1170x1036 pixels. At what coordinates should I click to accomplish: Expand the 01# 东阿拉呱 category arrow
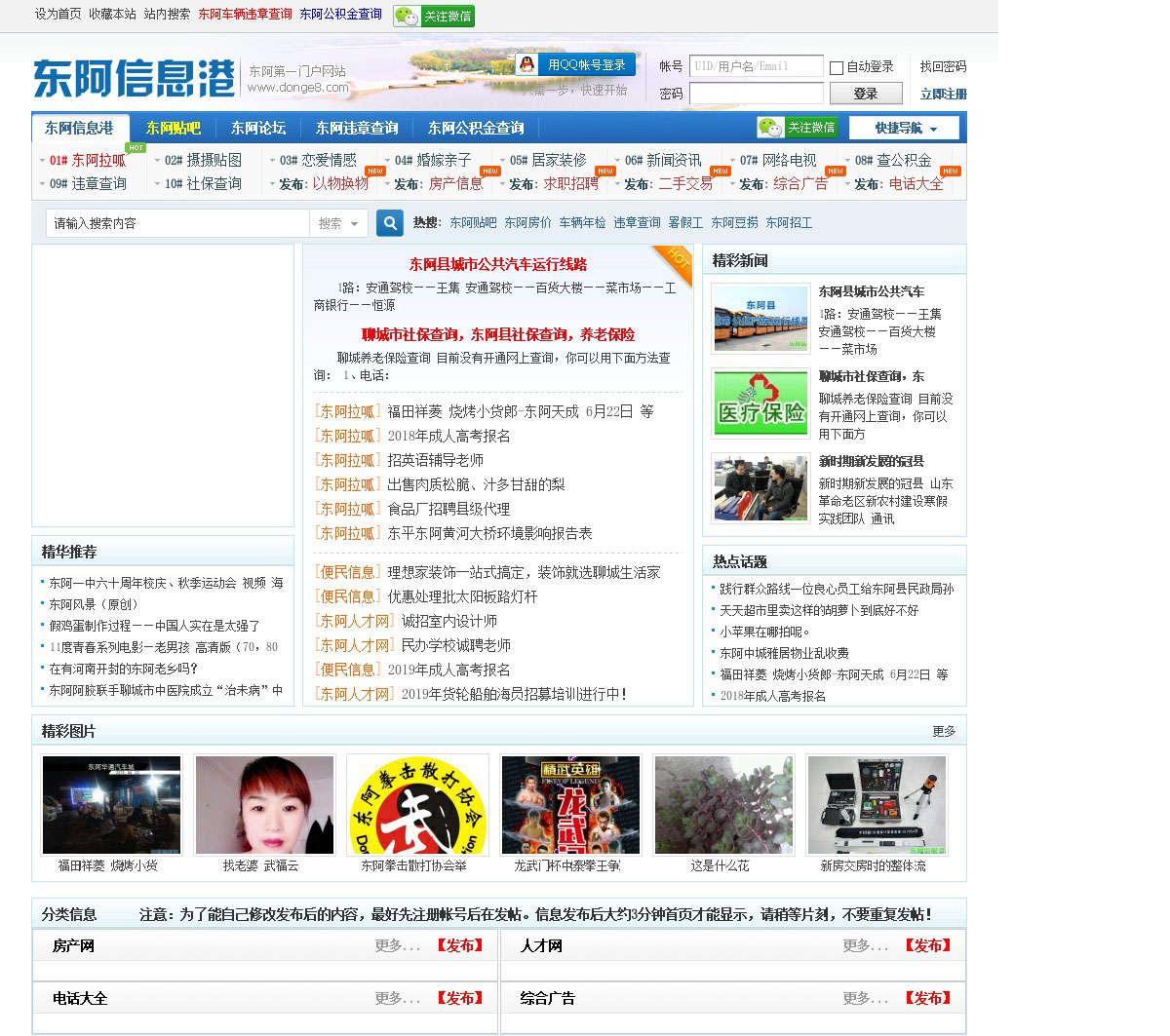[x=42, y=161]
